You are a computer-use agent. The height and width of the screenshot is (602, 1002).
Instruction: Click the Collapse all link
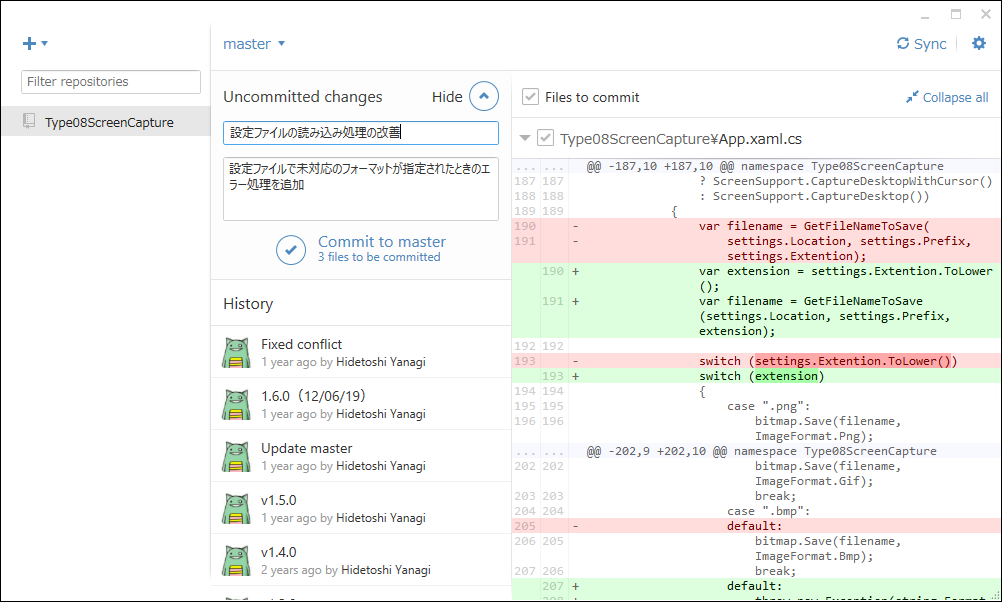(954, 96)
